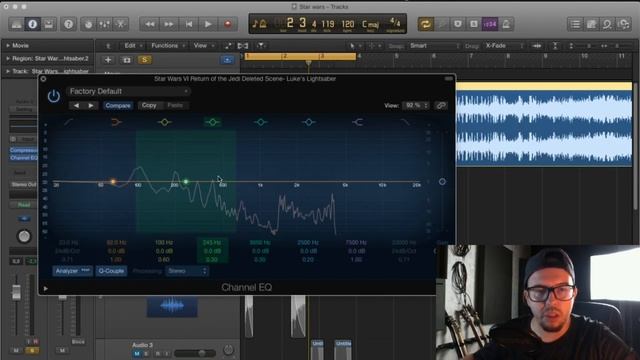Click the 243 Hz frequency value
The width and height of the screenshot is (640, 360).
(x=212, y=242)
